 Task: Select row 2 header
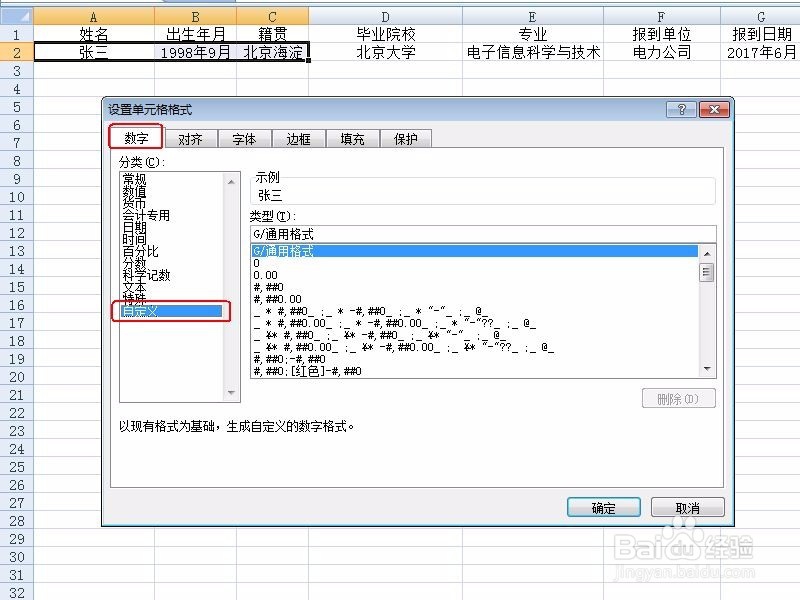tap(16, 52)
